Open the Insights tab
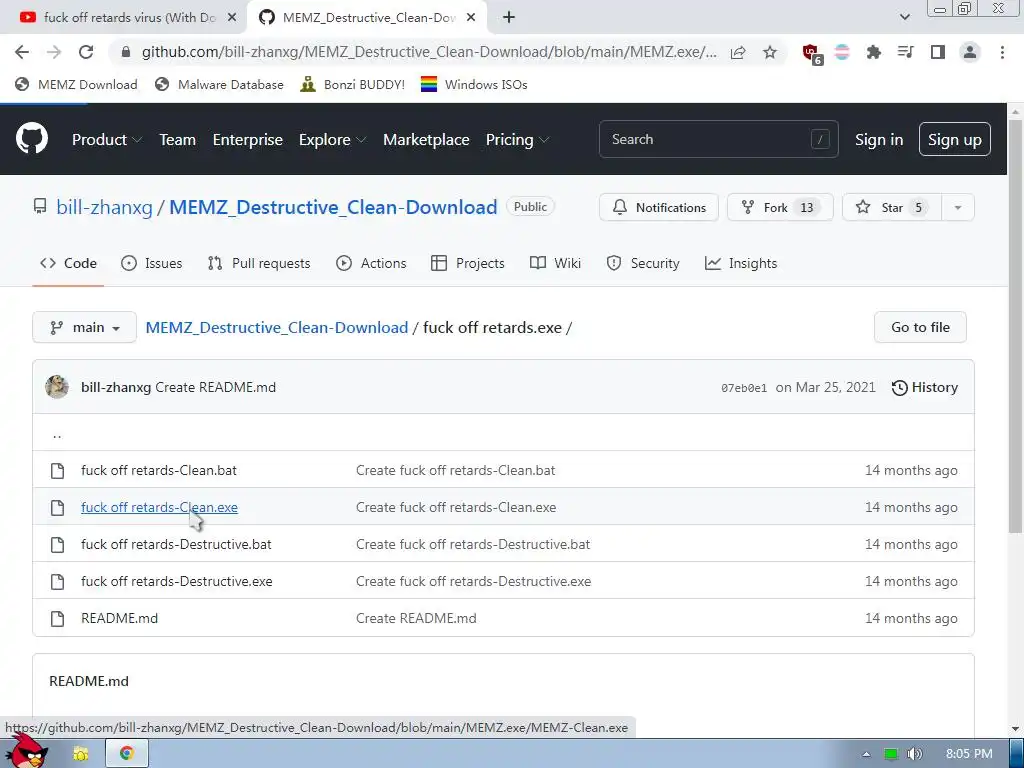The width and height of the screenshot is (1024, 768). [x=741, y=263]
